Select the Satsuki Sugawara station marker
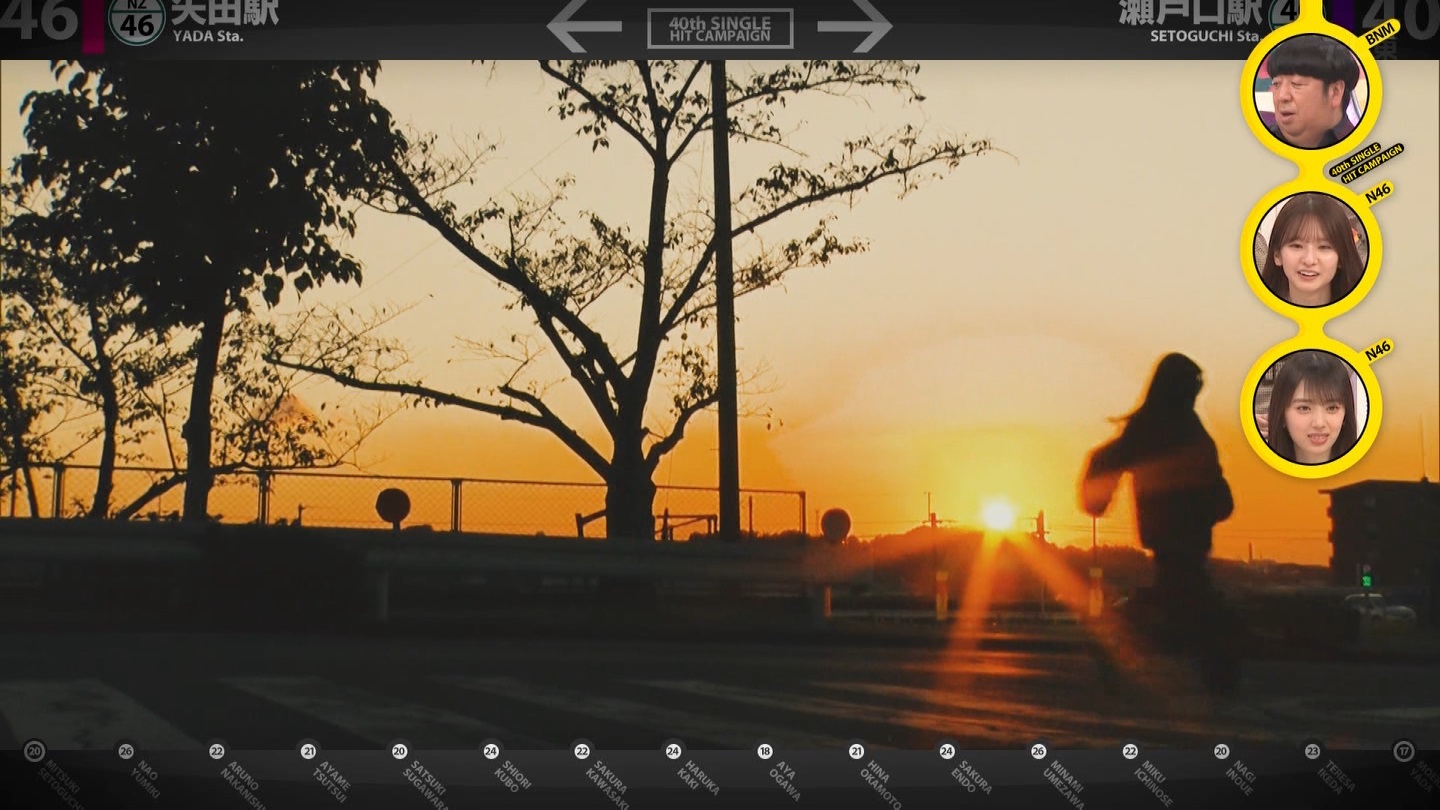Screen dimensions: 1440x810 click(x=399, y=751)
